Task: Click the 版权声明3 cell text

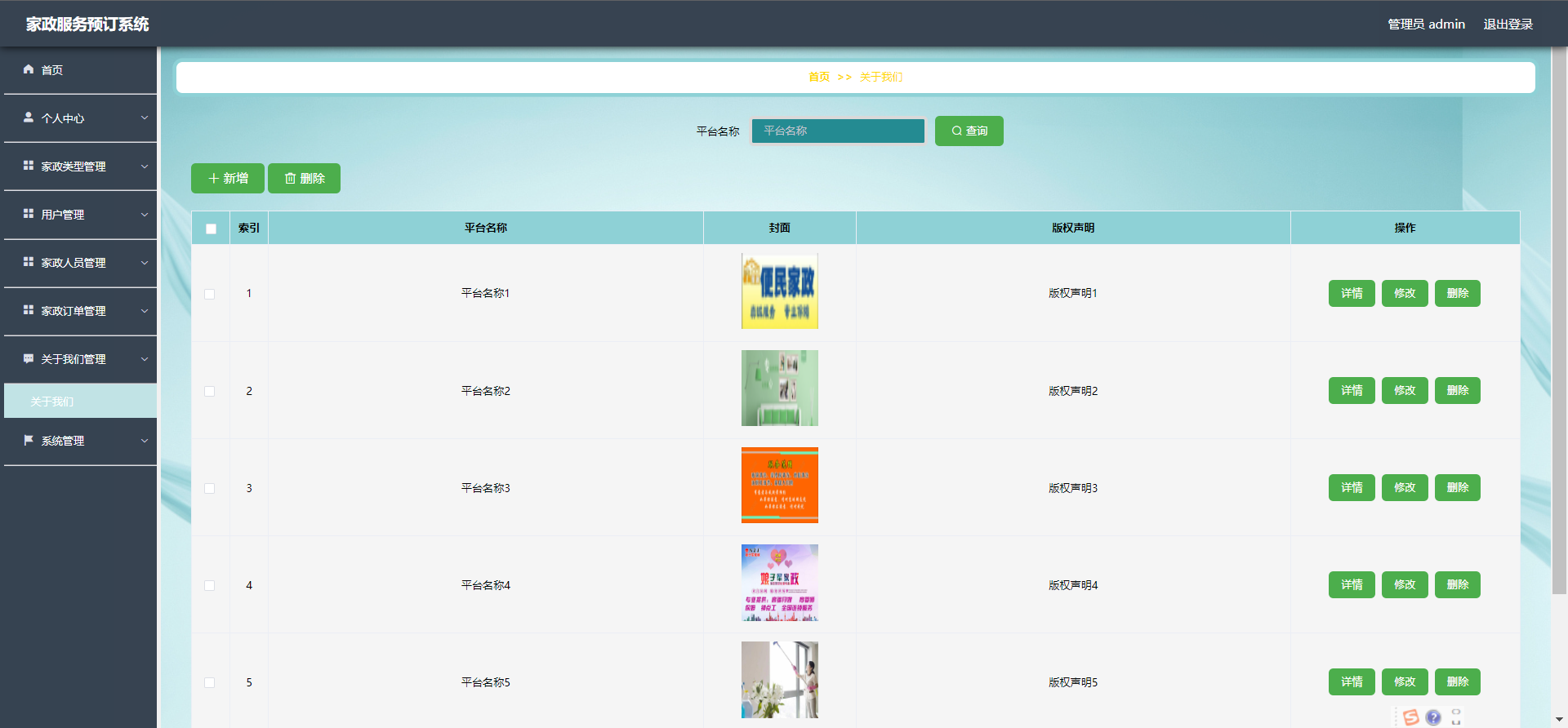Action: coord(1073,488)
